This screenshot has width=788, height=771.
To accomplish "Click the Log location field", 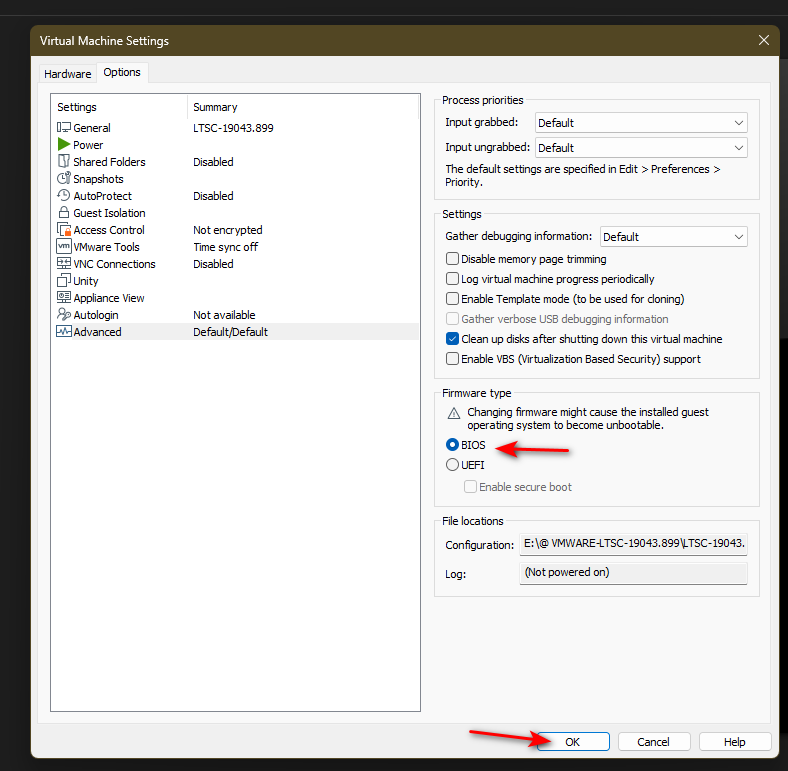I will pyautogui.click(x=633, y=573).
